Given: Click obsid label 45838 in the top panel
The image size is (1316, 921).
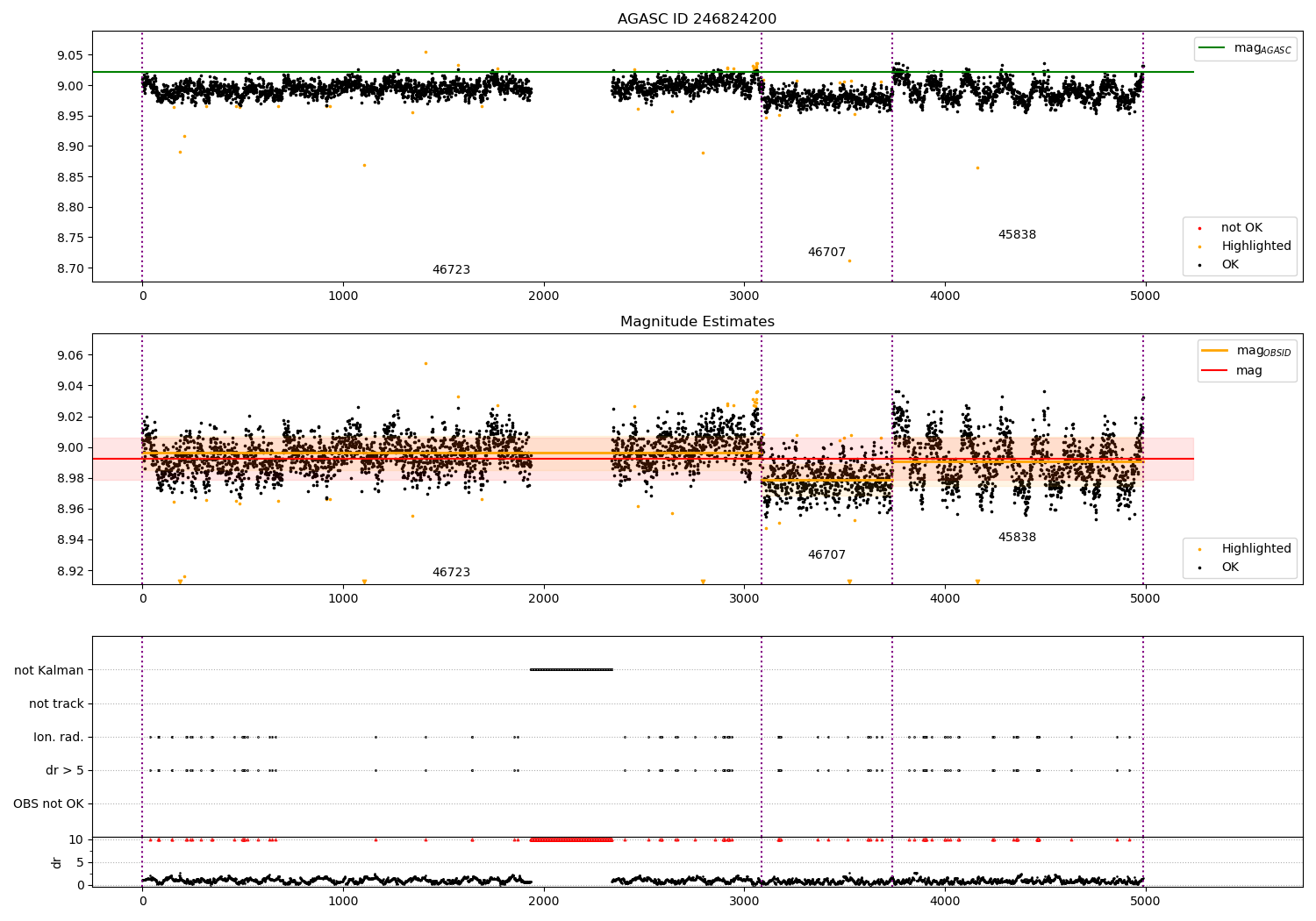Looking at the screenshot, I should point(1017,235).
